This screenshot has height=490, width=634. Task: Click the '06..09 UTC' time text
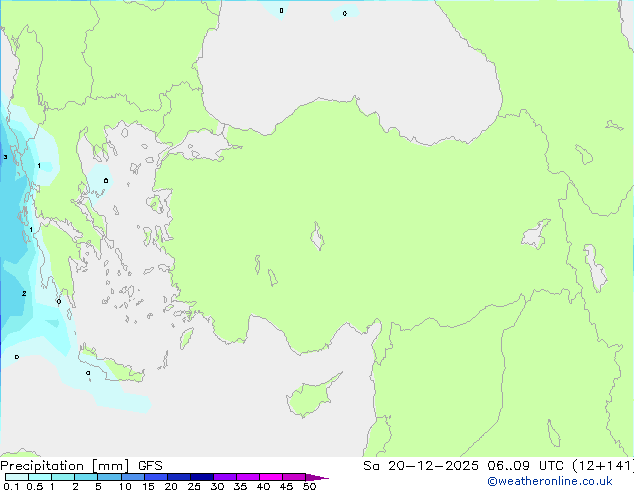[x=525, y=466]
